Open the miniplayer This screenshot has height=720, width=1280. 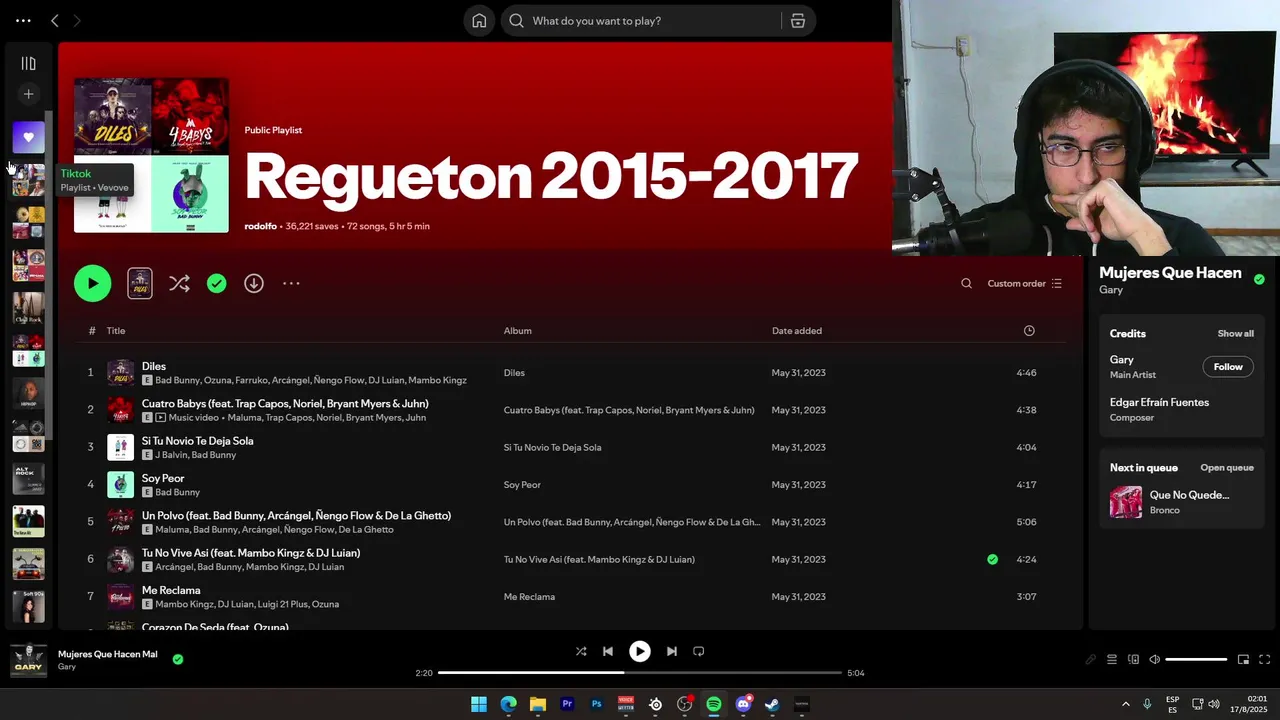tap(1243, 660)
